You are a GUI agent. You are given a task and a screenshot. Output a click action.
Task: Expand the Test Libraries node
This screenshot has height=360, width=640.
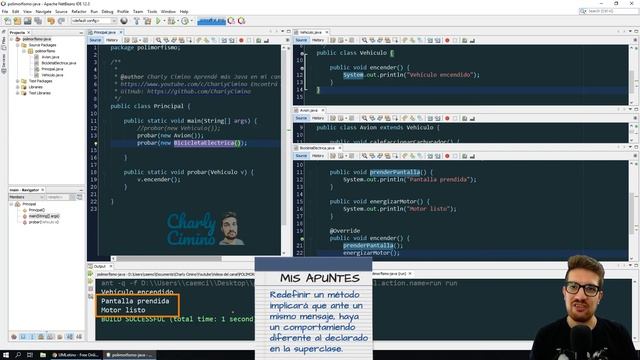coord(18,93)
